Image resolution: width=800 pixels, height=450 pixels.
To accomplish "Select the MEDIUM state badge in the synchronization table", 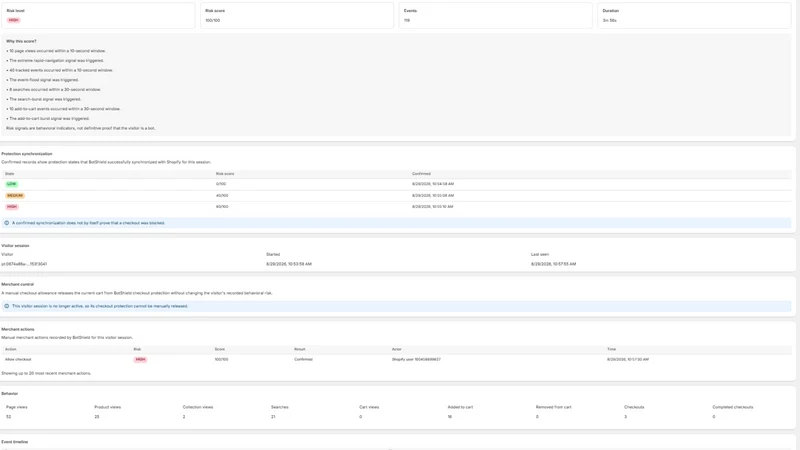I will [x=15, y=195].
